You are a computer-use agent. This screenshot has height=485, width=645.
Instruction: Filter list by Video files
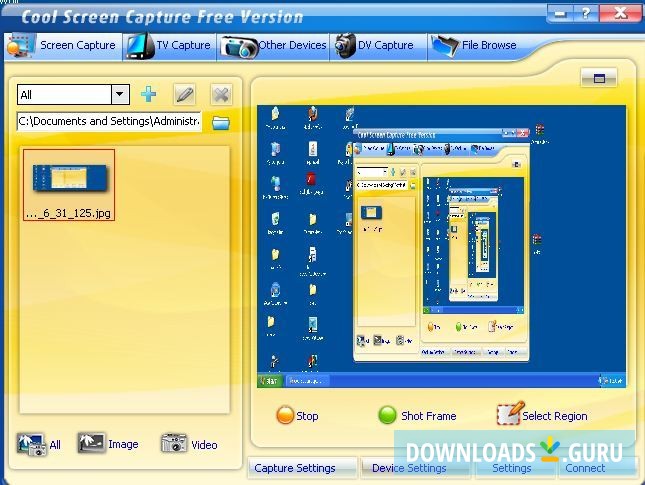tap(189, 444)
